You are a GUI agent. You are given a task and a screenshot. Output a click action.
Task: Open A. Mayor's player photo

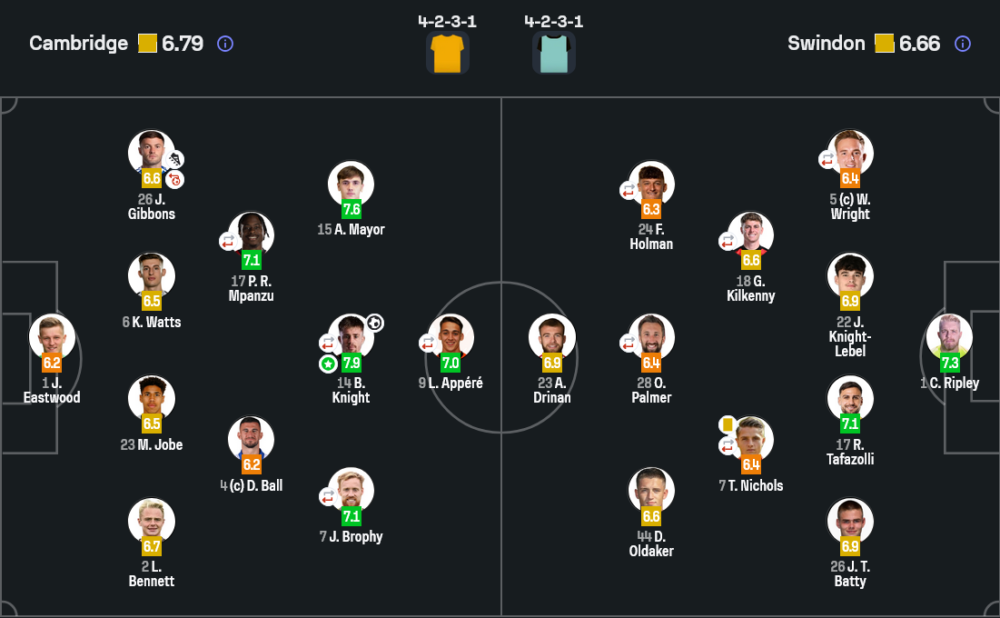(351, 183)
